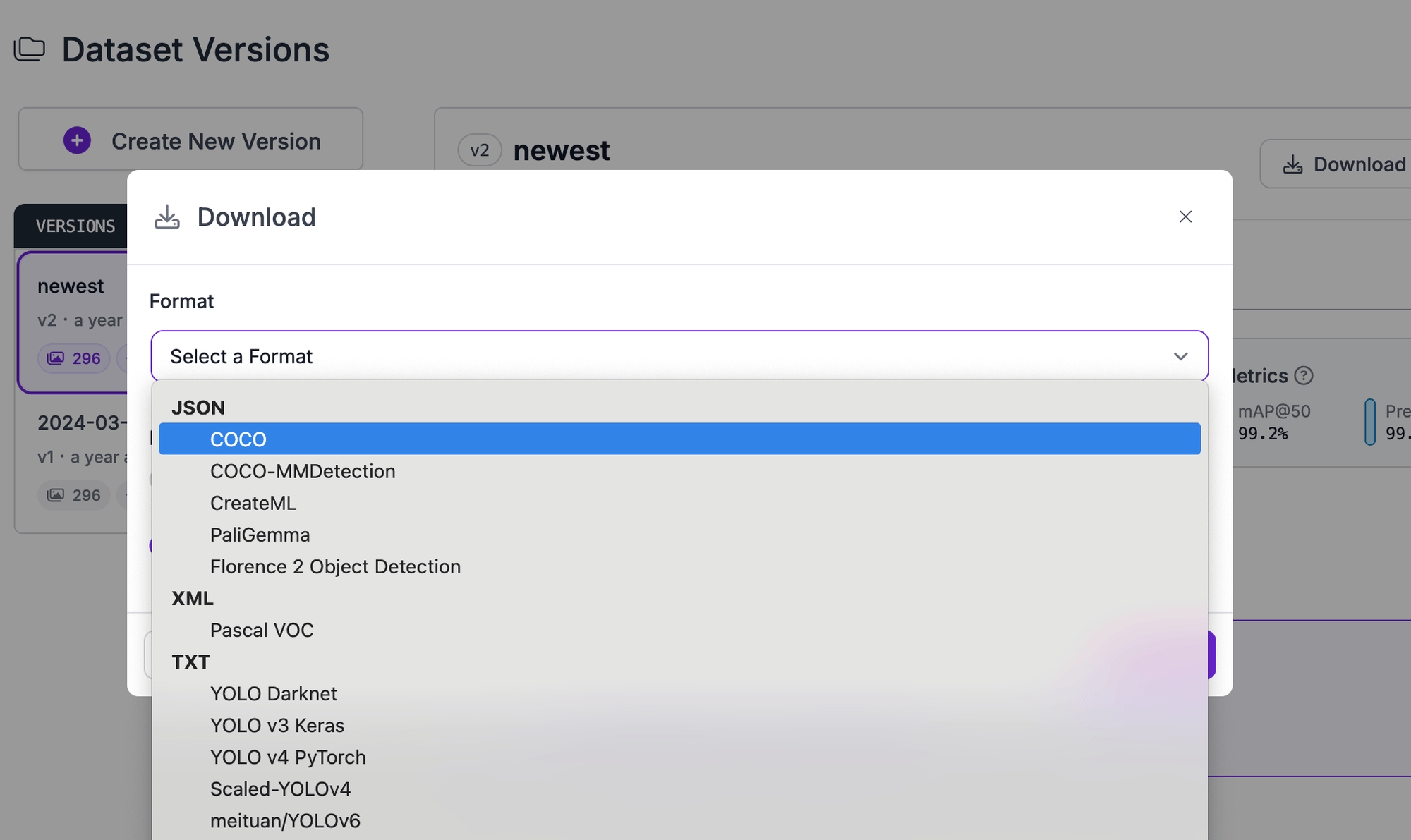
Task: Click the image icon on the v1 version card
Action: pyautogui.click(x=55, y=494)
